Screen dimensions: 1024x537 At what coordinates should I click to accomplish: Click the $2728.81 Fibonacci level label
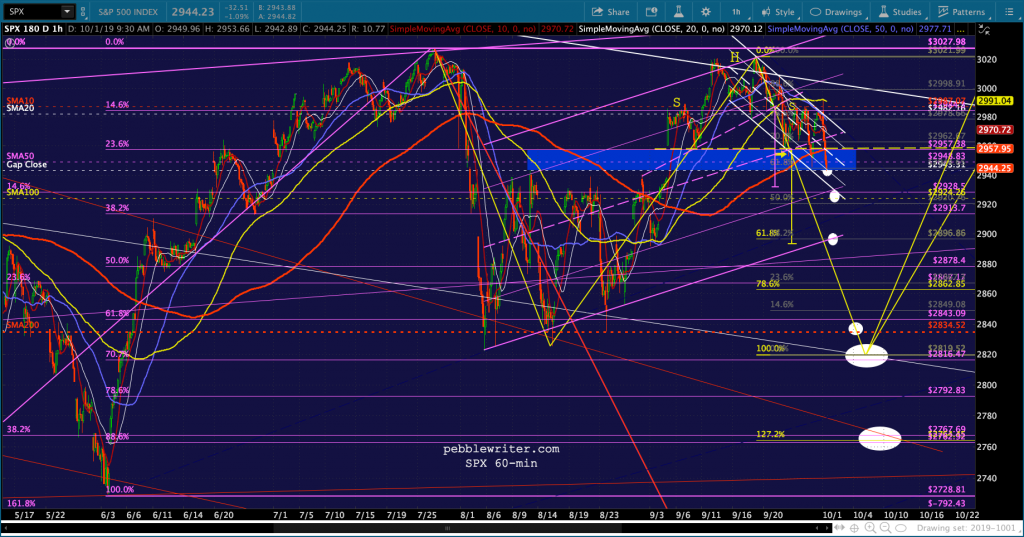click(946, 489)
